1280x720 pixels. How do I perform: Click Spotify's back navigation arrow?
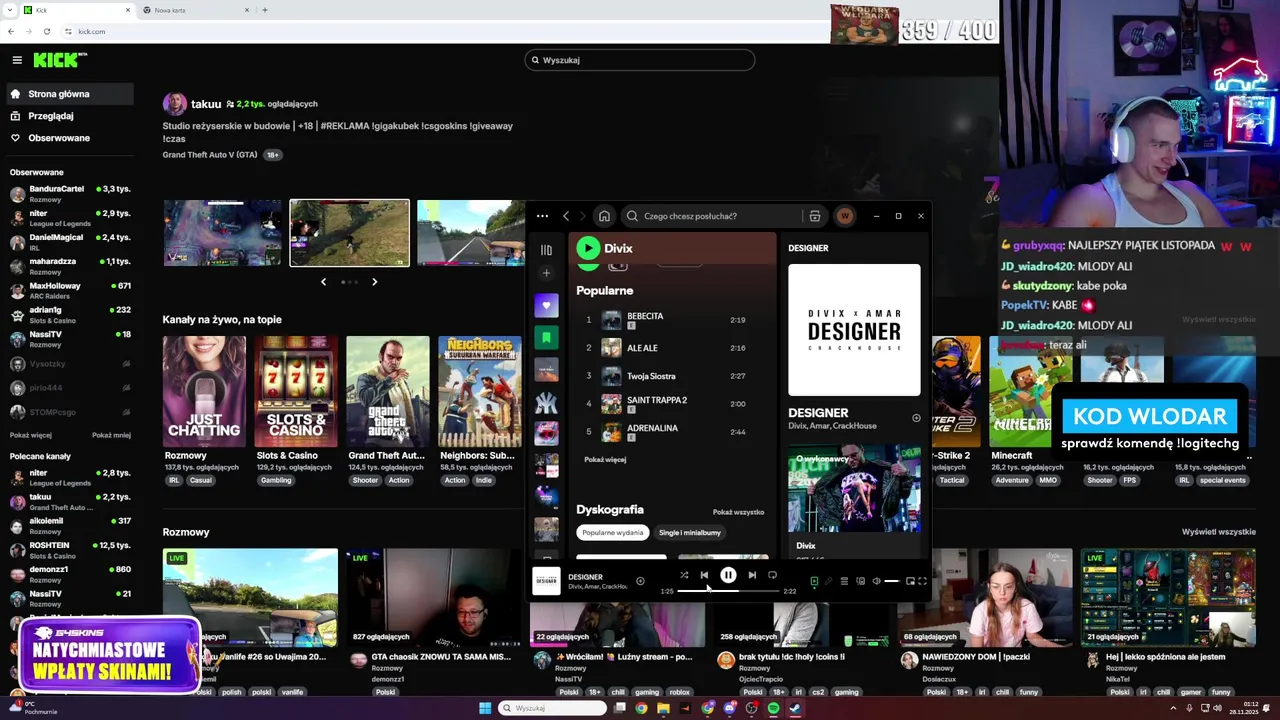click(x=566, y=216)
